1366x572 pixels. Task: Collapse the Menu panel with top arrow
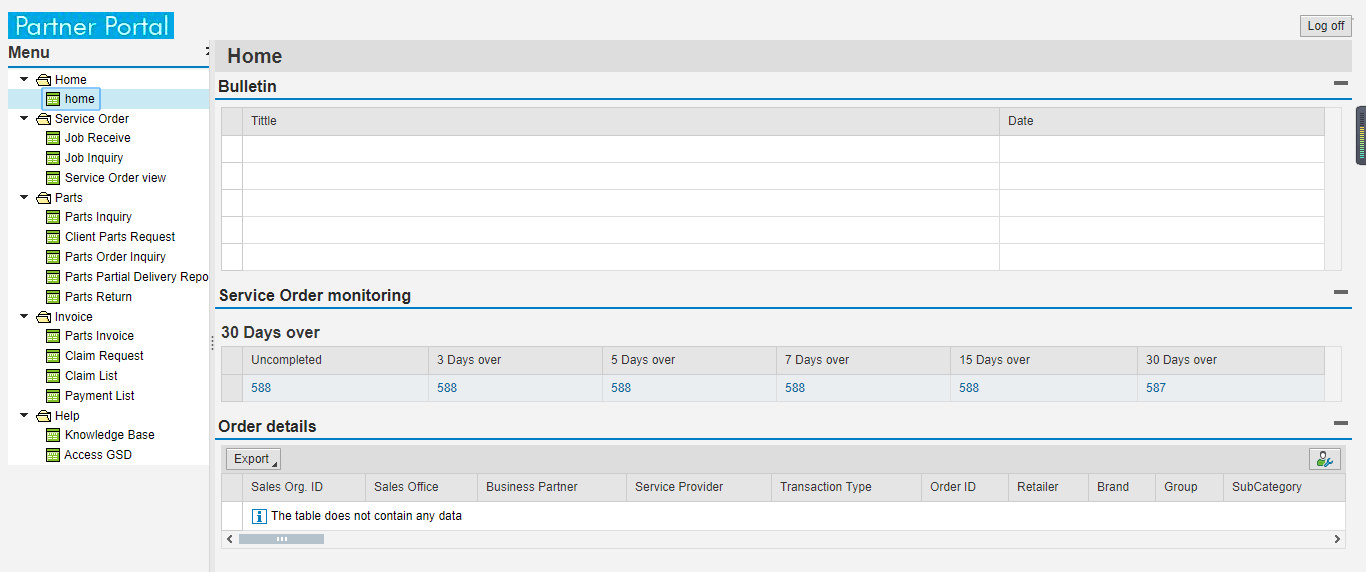coord(207,52)
